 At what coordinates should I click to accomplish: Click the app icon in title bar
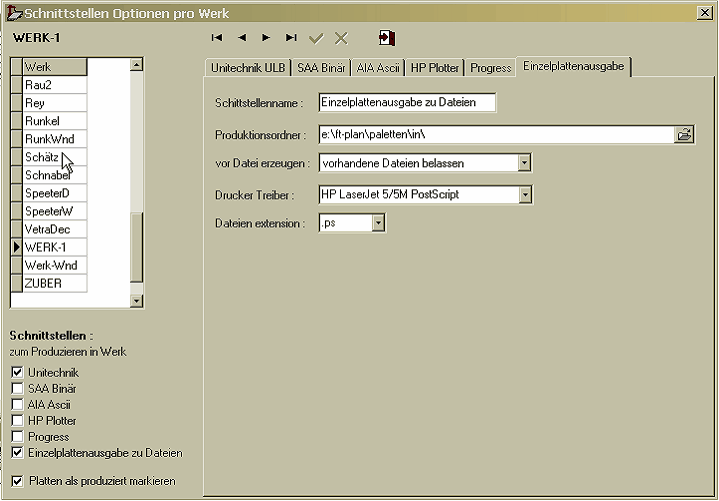(x=14, y=13)
